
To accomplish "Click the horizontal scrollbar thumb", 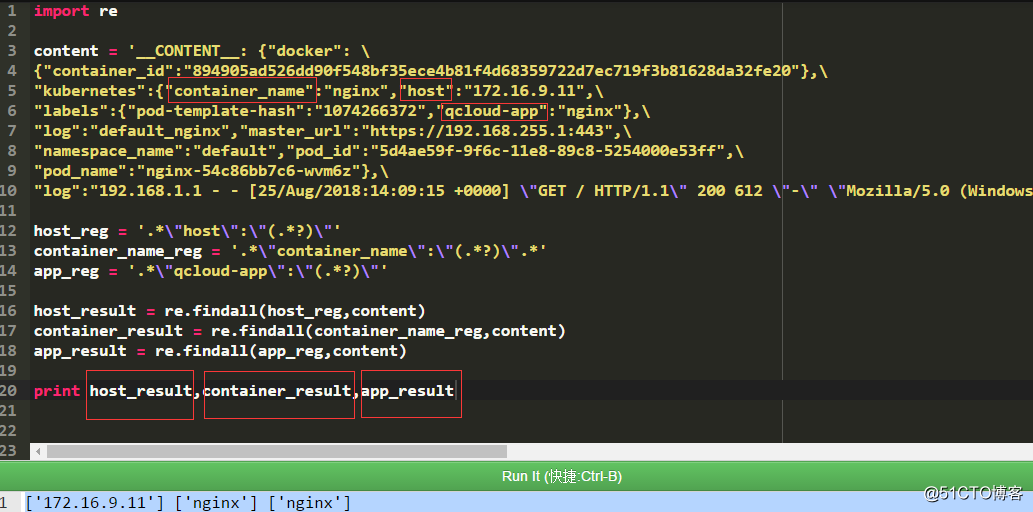I will (277, 452).
